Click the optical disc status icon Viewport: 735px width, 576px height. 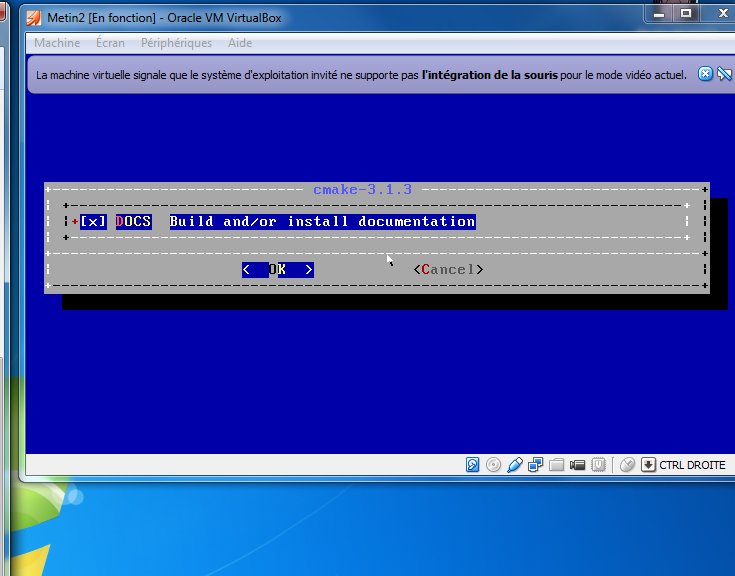click(x=493, y=465)
